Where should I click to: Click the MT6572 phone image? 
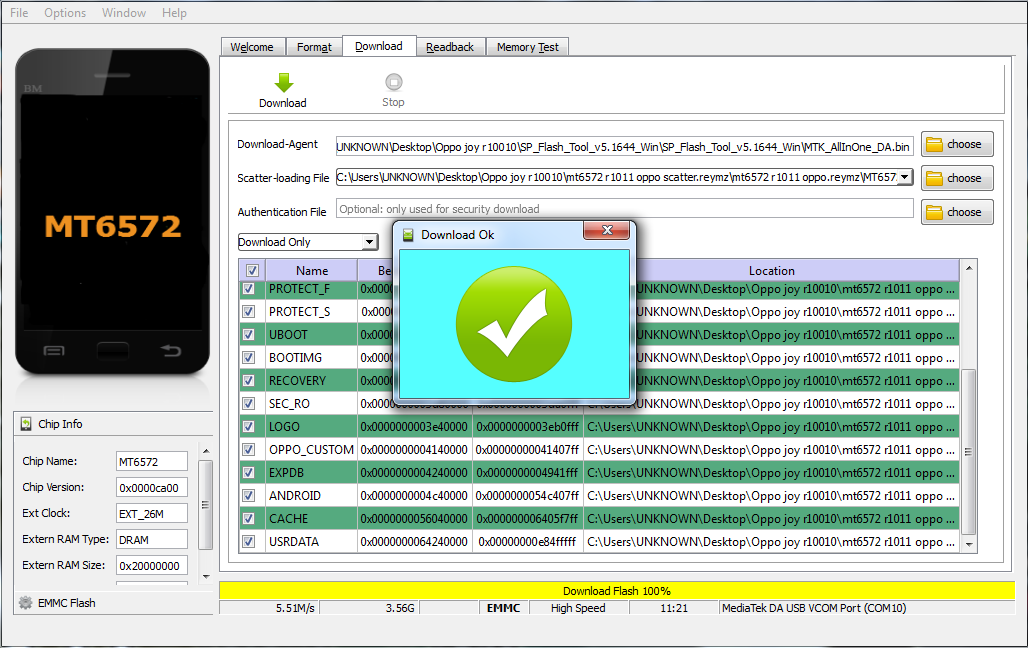coord(112,211)
